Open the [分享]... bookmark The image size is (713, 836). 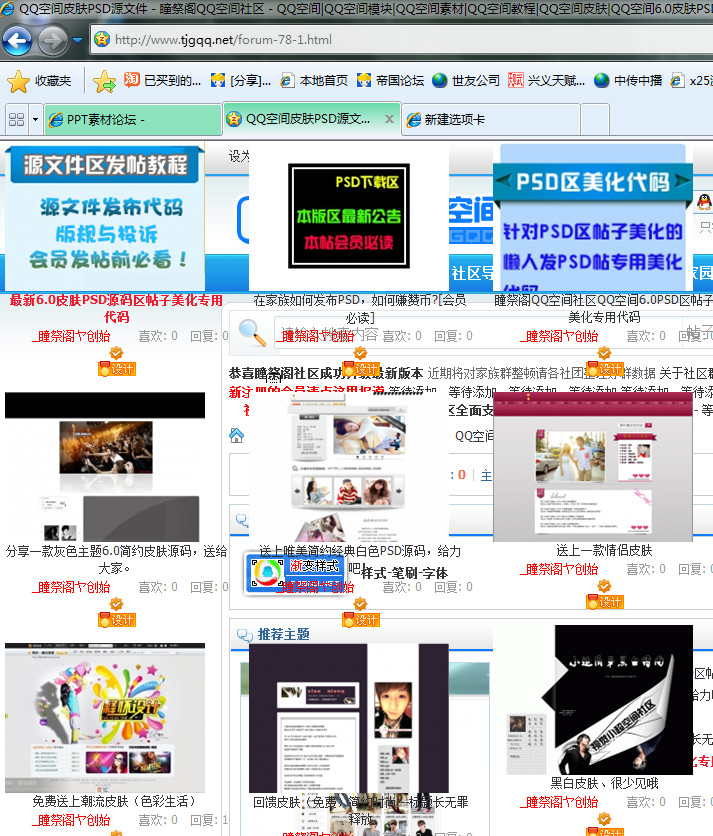click(241, 81)
